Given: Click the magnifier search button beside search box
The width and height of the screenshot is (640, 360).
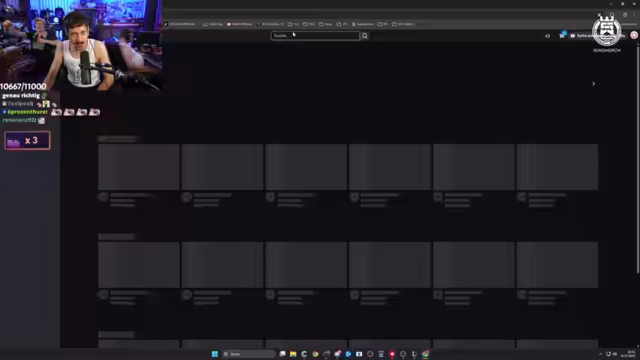Looking at the screenshot, I should (x=364, y=36).
